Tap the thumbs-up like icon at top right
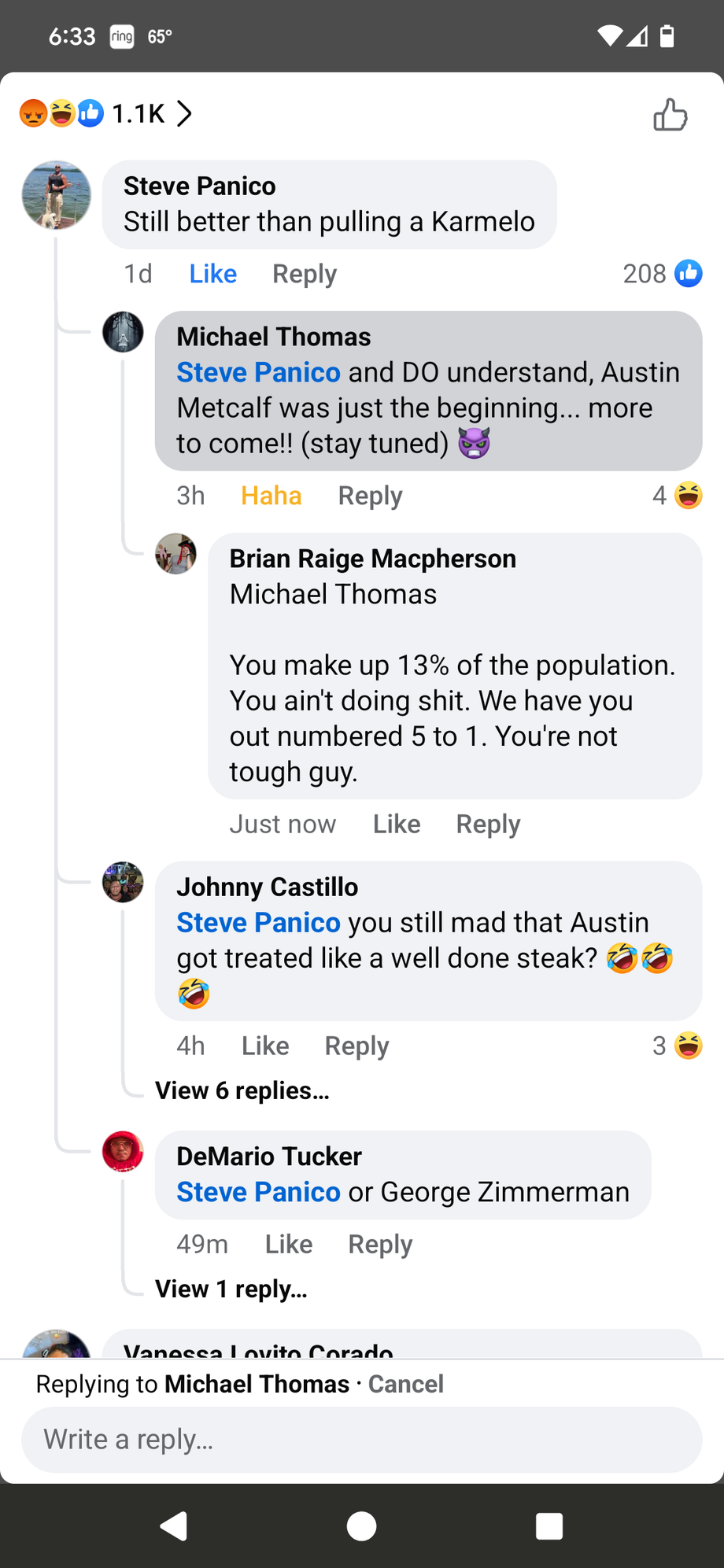 [x=670, y=115]
